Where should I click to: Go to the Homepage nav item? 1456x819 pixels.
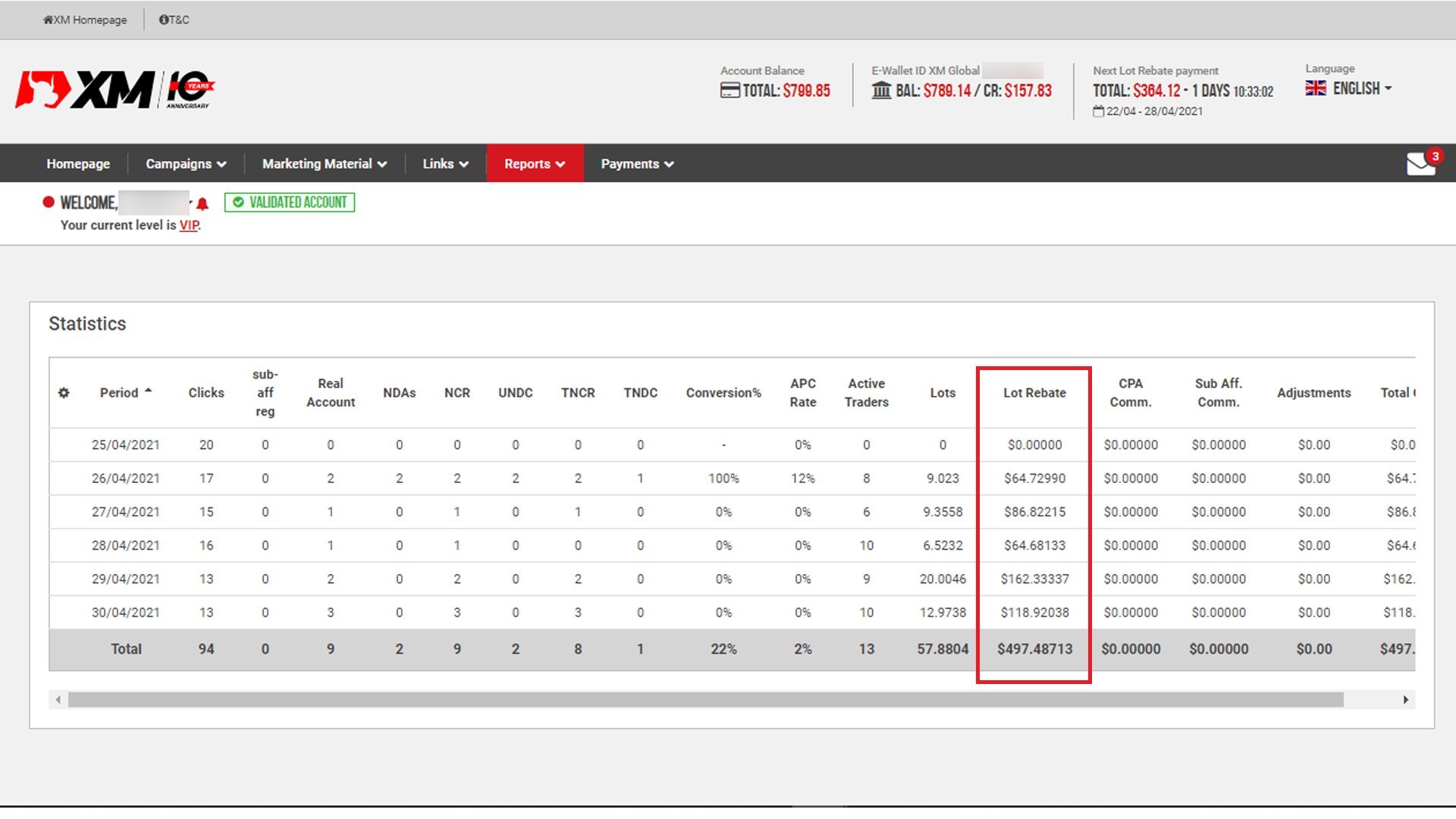click(x=78, y=164)
